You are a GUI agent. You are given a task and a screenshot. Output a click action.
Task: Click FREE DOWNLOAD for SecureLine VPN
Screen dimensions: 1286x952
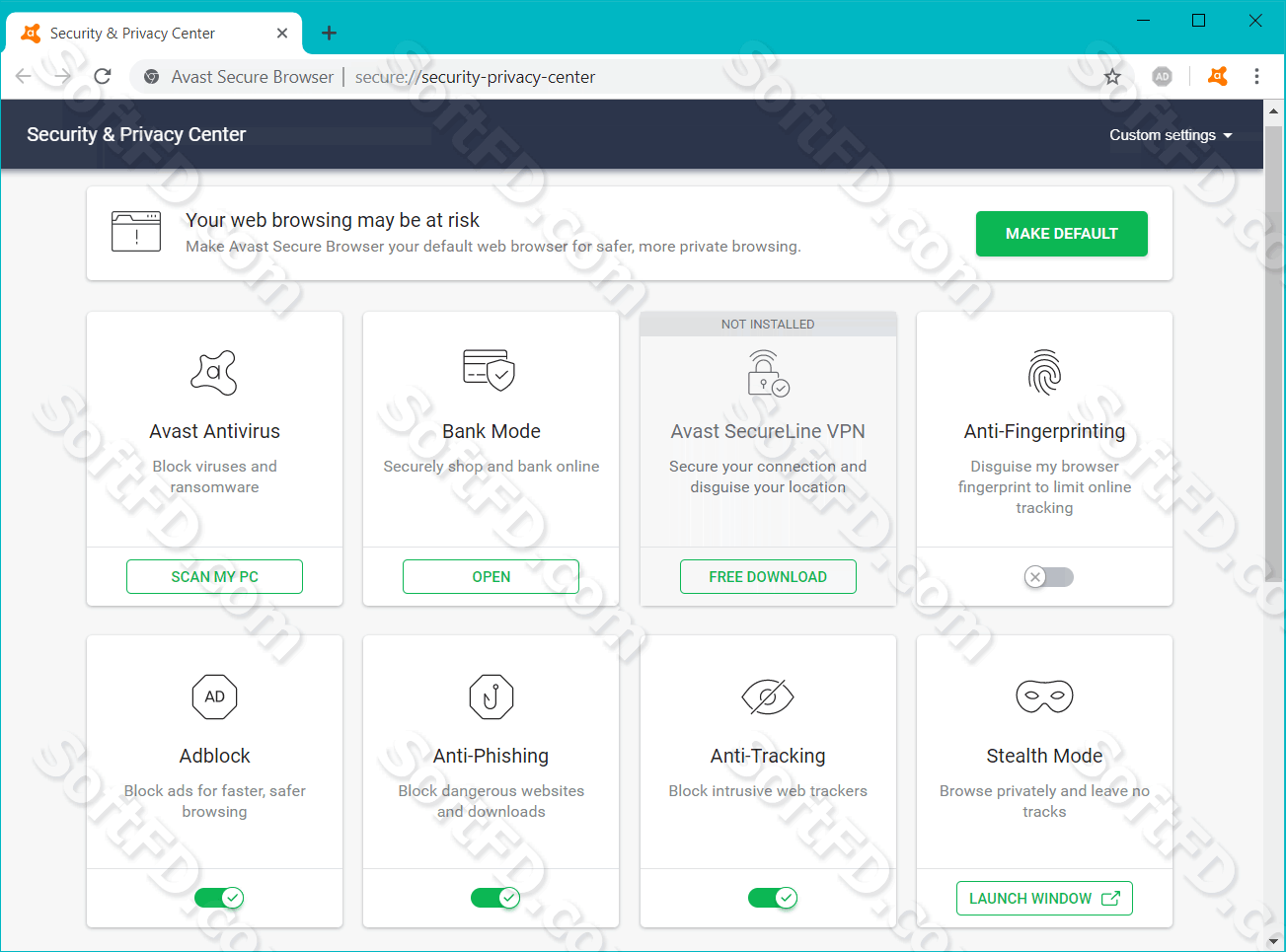click(x=768, y=577)
